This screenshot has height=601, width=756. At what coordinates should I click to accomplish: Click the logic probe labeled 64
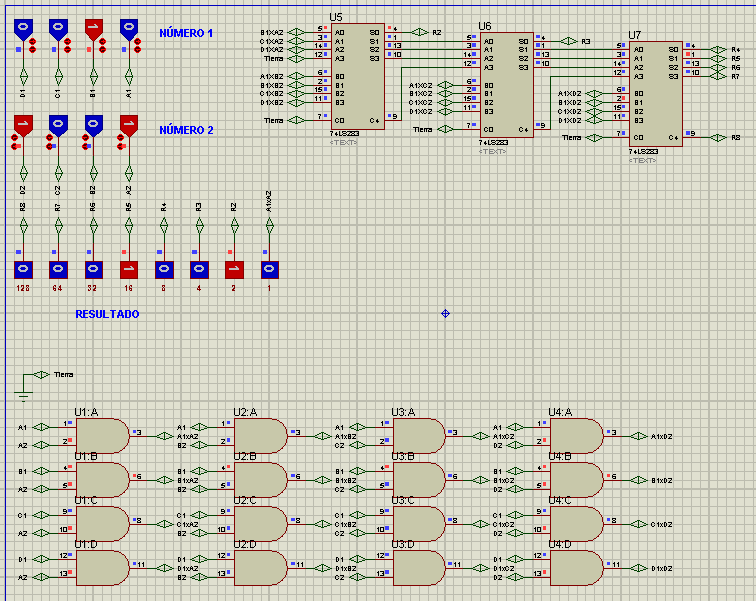pyautogui.click(x=58, y=269)
